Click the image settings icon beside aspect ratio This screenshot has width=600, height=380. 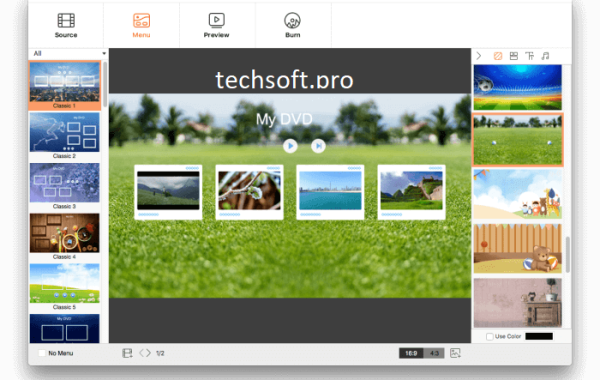(455, 353)
